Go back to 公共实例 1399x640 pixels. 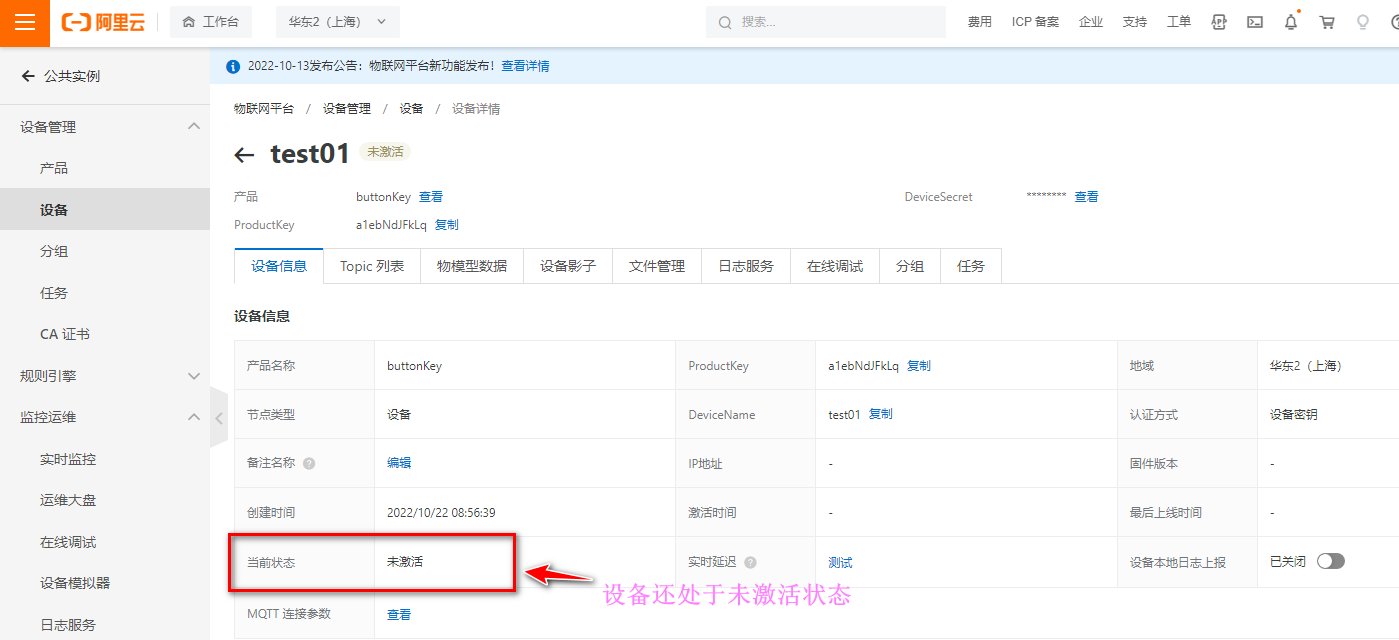61,76
